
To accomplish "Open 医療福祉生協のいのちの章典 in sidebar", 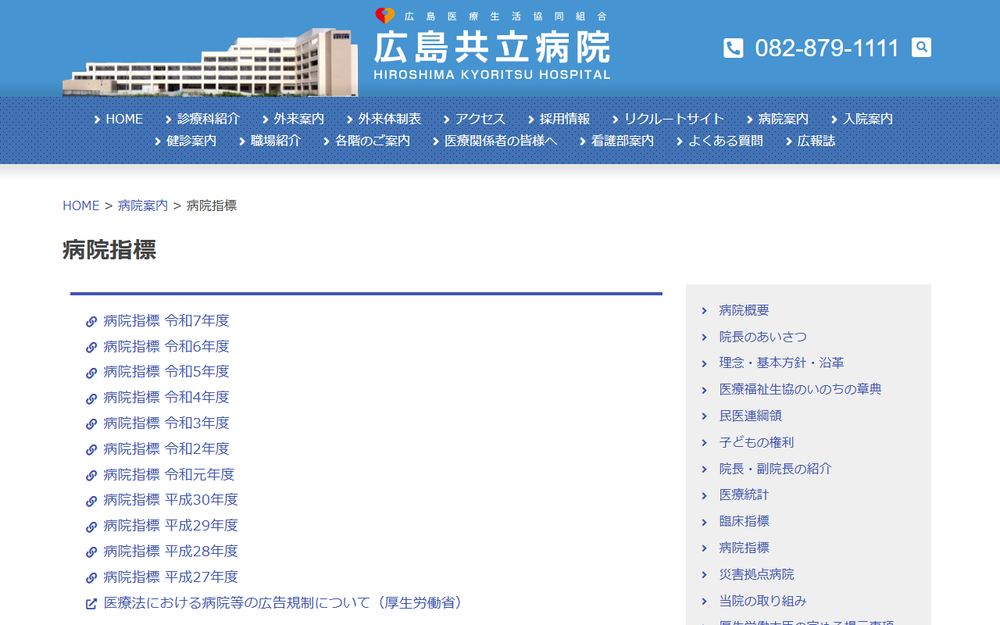I will [x=800, y=389].
